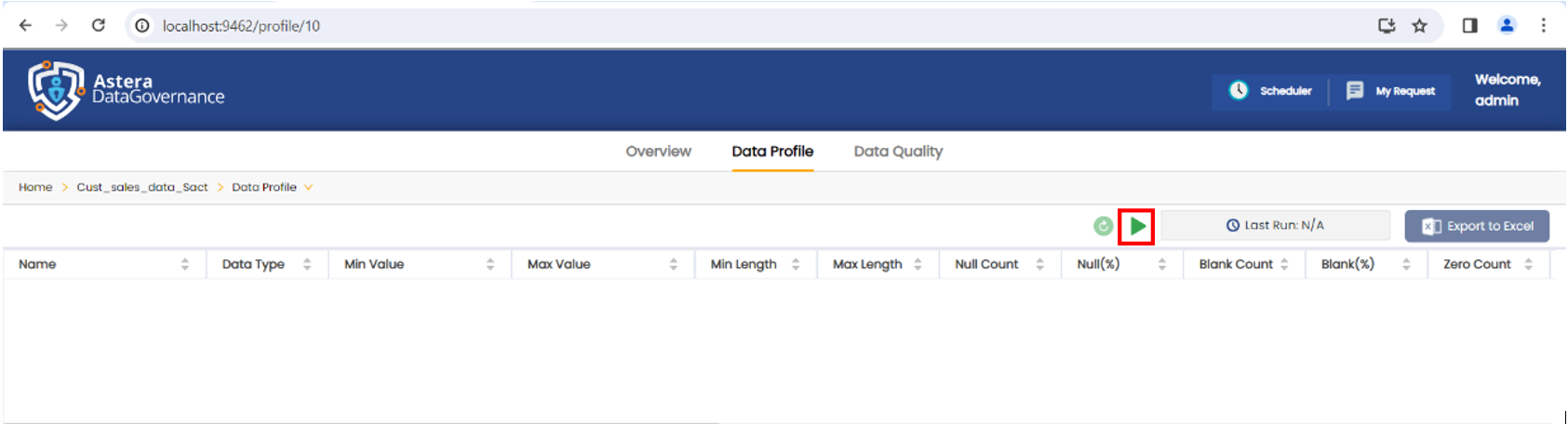Sort by the Null Count column

pos(1039,264)
